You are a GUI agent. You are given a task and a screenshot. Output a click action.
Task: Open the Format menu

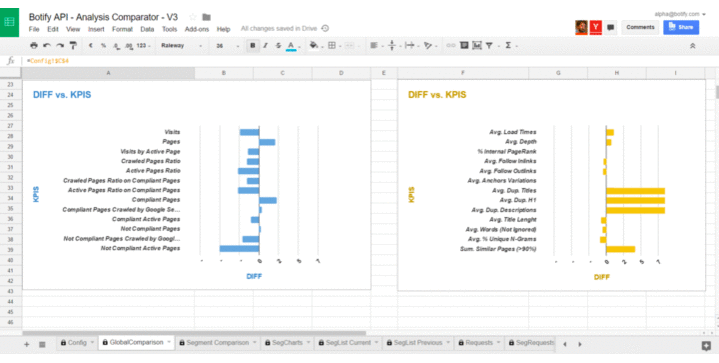122,29
